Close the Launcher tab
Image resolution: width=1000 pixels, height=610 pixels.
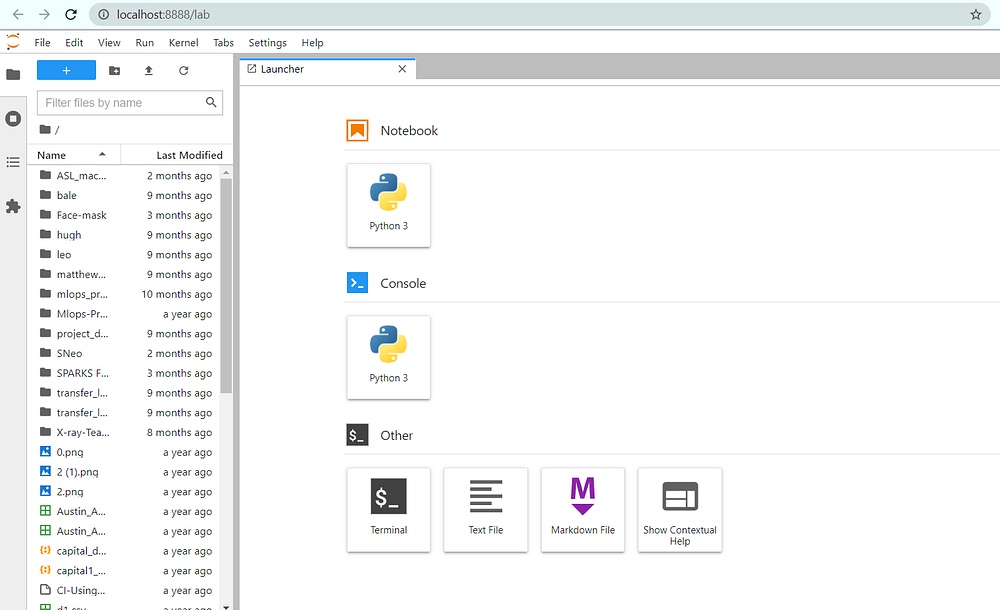tap(402, 69)
